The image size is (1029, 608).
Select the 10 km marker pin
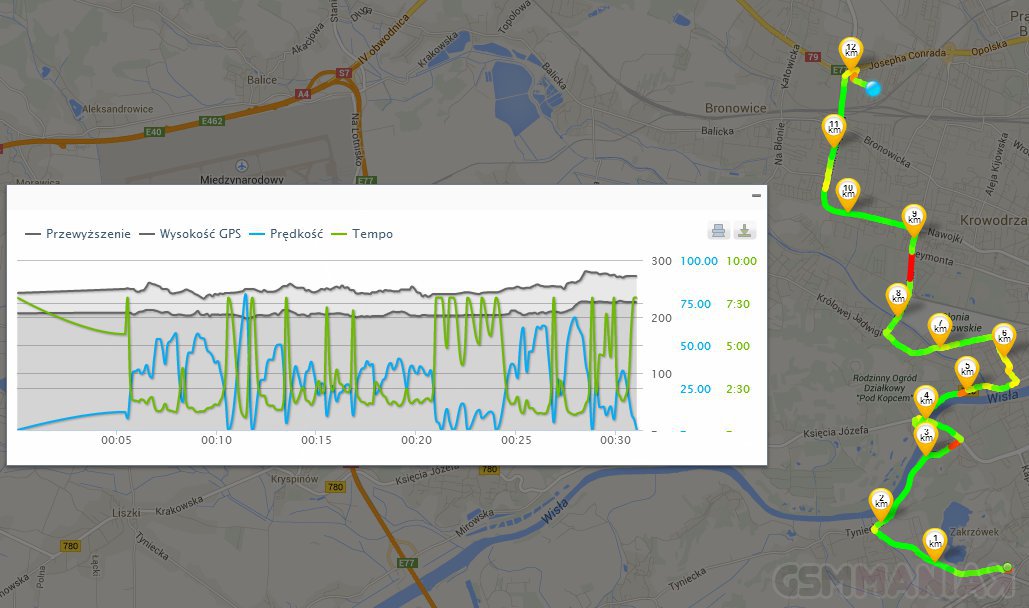click(848, 190)
